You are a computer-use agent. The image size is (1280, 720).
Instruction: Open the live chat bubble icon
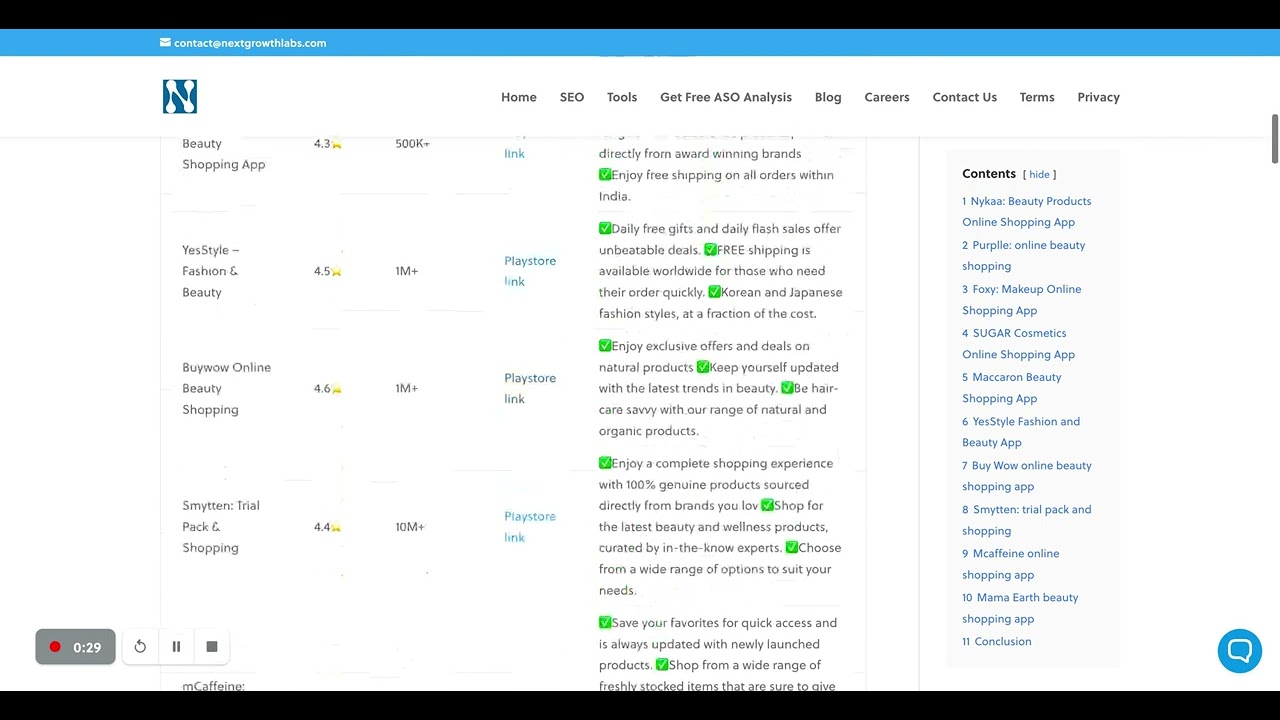(x=1239, y=651)
